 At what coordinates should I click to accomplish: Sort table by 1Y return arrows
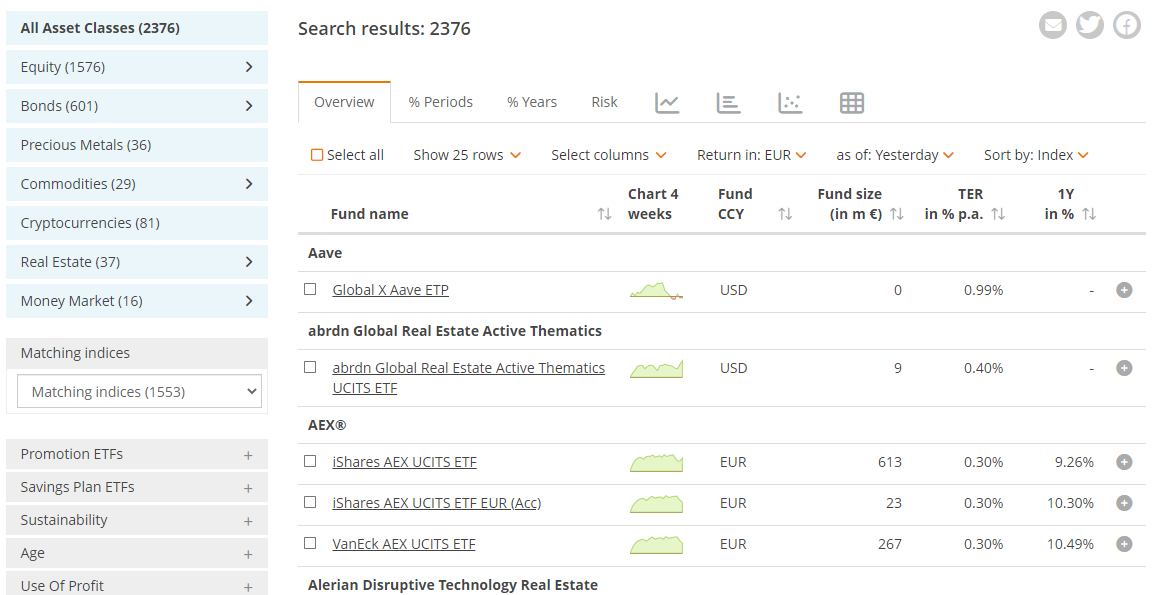pos(1089,214)
